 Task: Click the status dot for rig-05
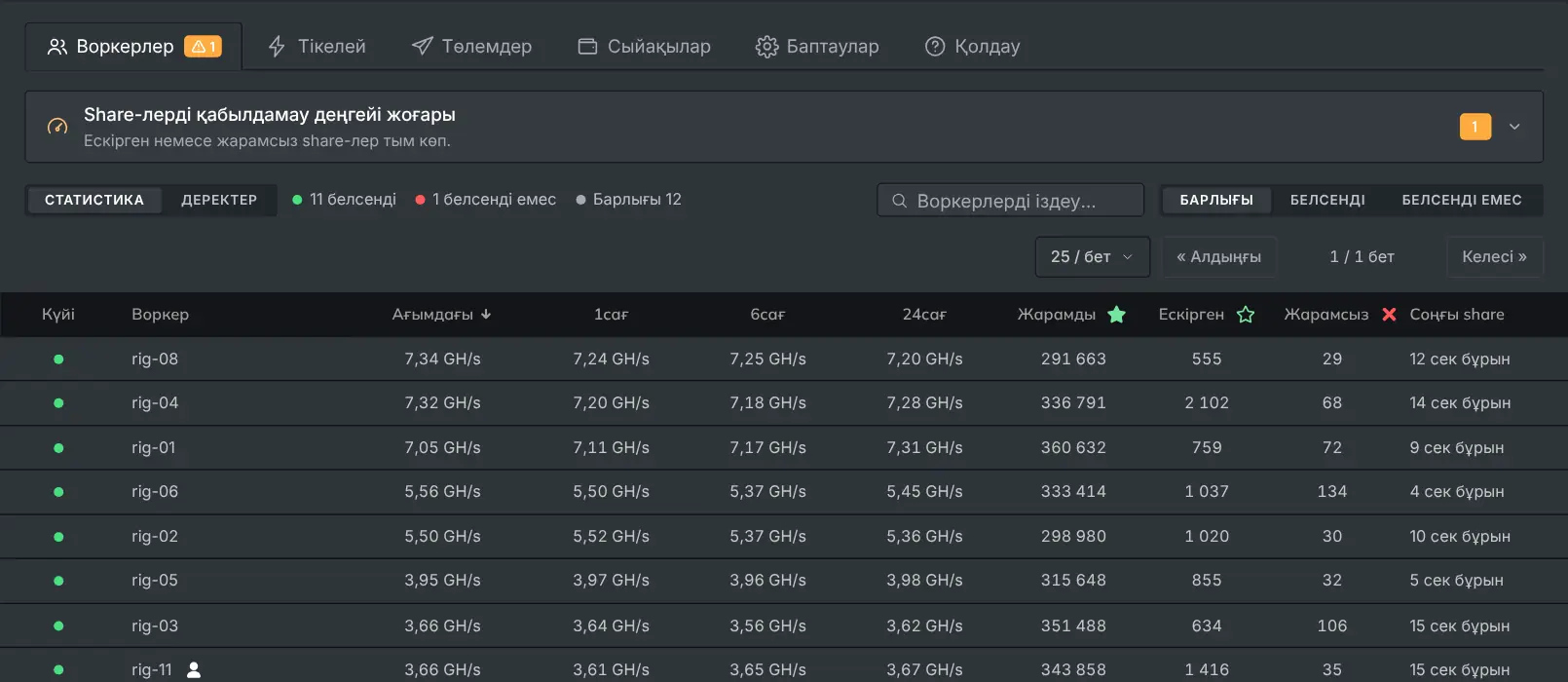click(58, 581)
